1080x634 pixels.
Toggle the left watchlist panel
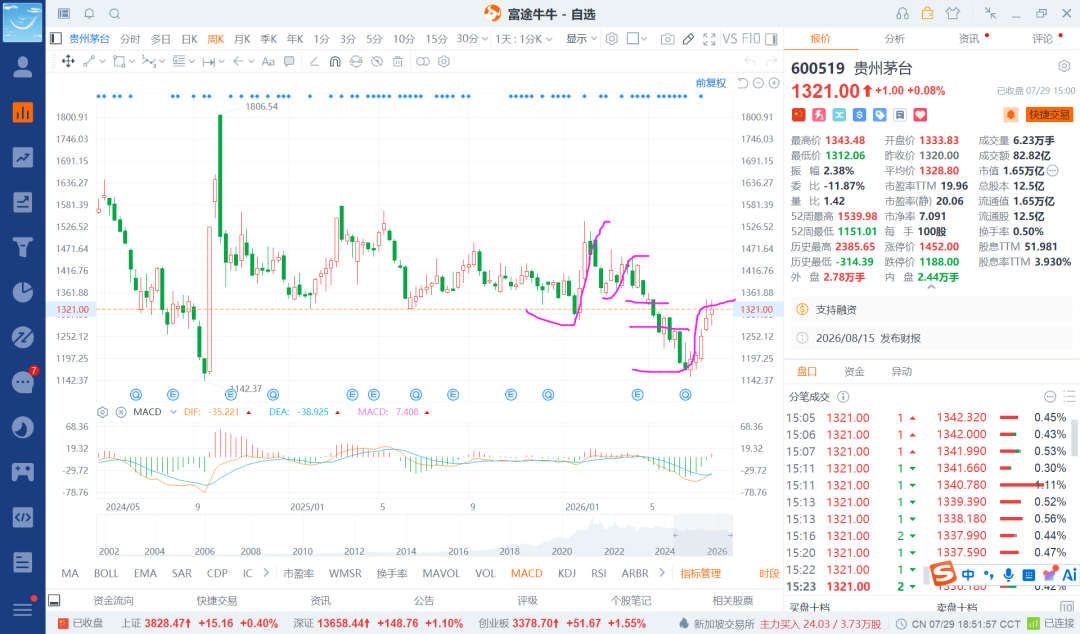pyautogui.click(x=56, y=39)
